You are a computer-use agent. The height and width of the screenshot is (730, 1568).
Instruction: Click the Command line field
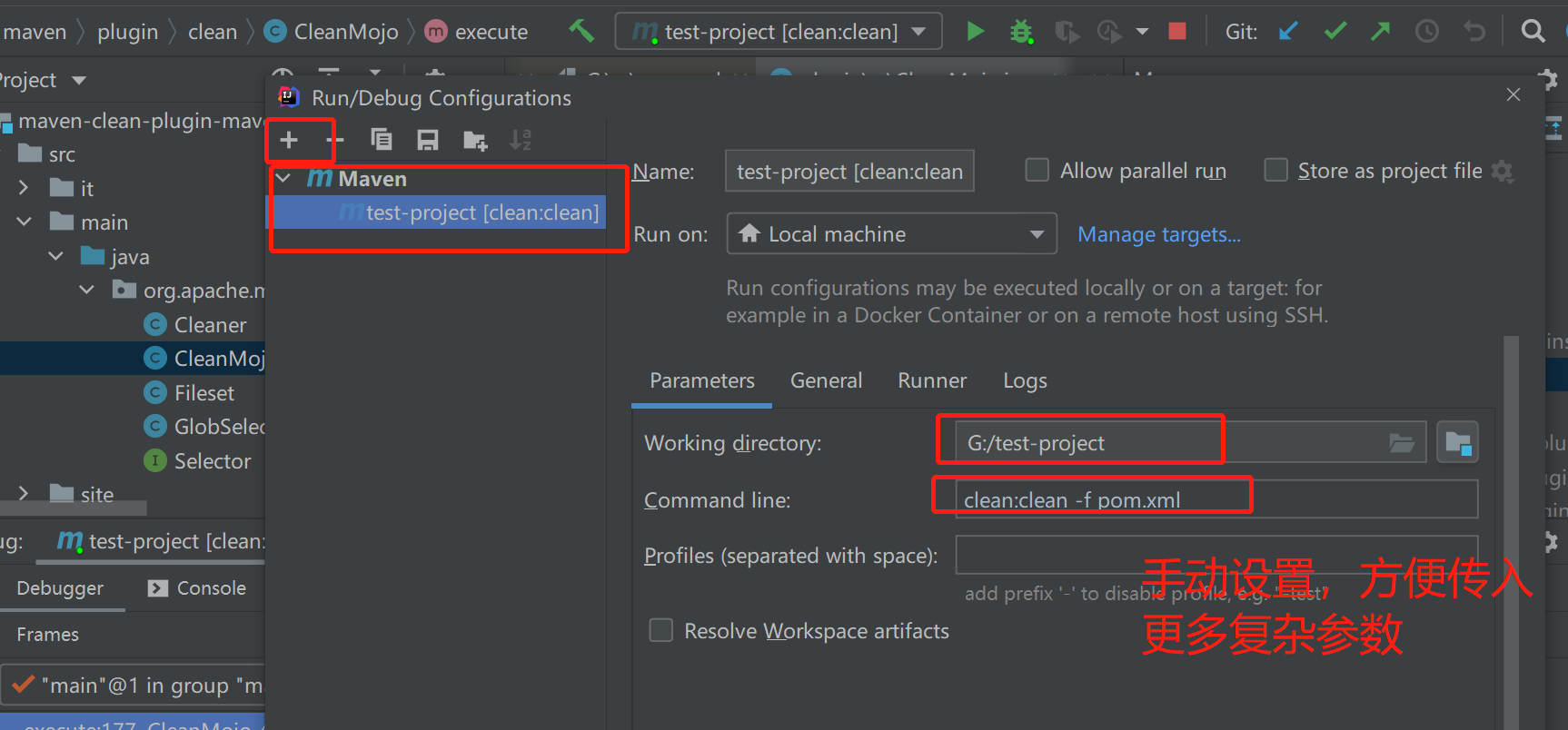1216,499
